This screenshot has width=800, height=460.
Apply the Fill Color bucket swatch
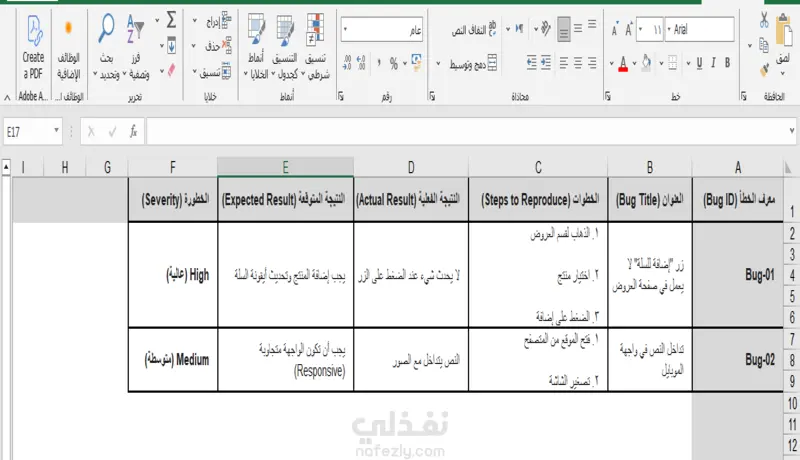click(x=646, y=63)
